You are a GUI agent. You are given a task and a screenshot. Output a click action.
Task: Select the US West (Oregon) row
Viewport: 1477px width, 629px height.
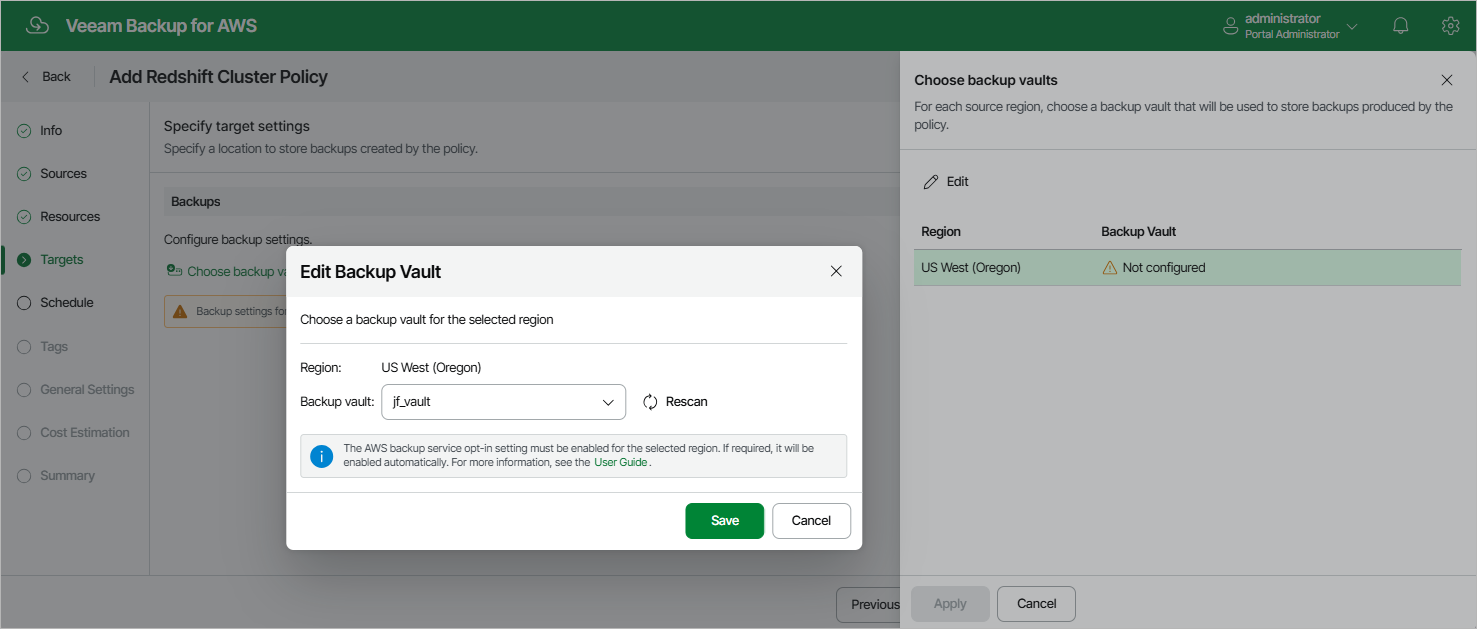point(1187,268)
